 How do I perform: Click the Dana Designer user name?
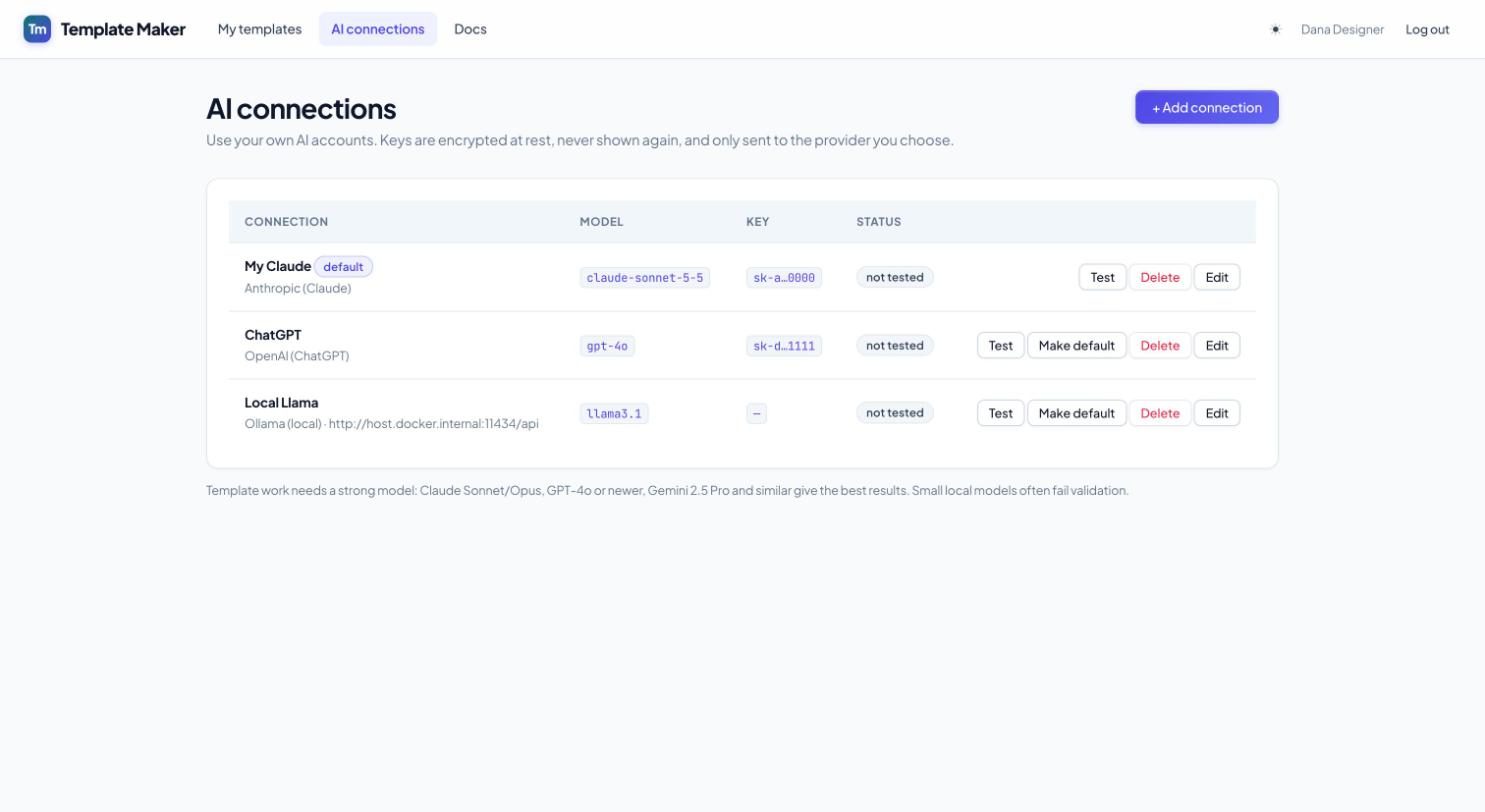pyautogui.click(x=1342, y=29)
